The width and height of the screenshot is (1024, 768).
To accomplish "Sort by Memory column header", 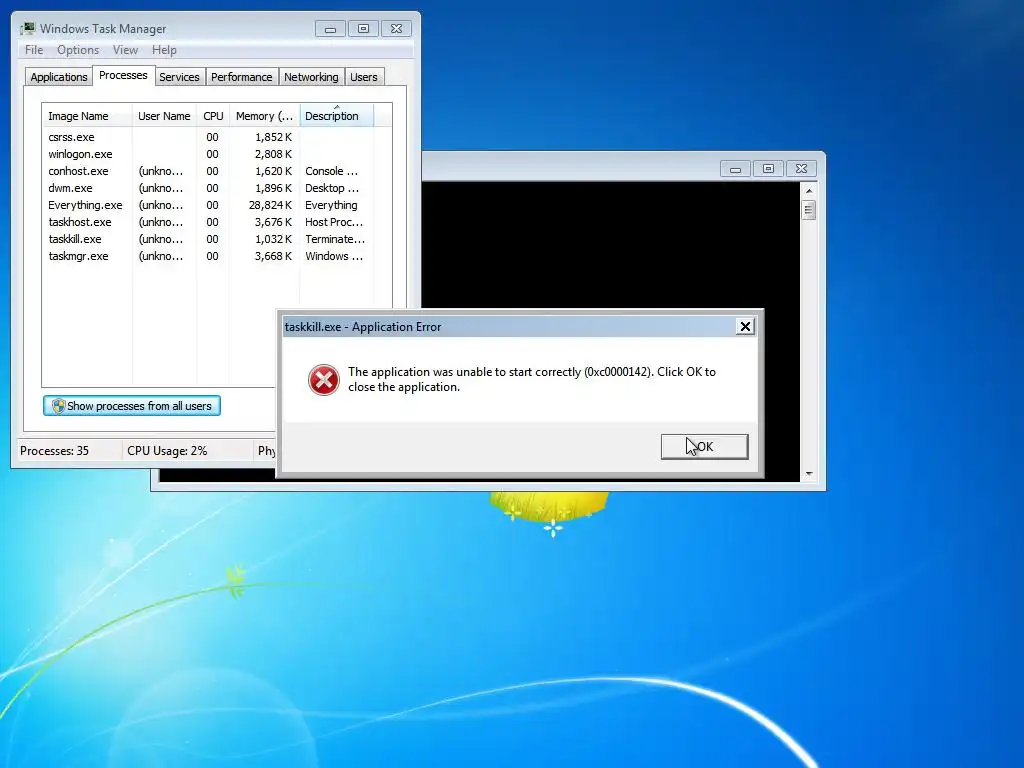I will (x=264, y=116).
